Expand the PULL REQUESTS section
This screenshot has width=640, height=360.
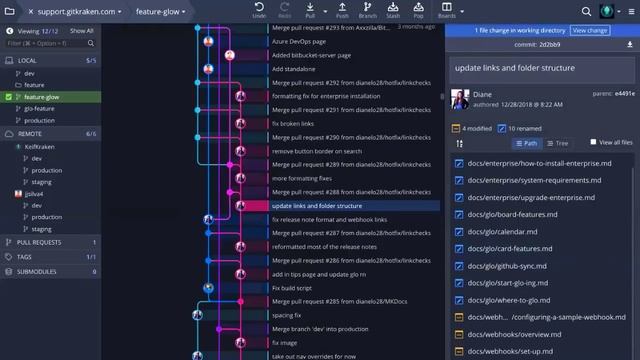click(x=51, y=242)
